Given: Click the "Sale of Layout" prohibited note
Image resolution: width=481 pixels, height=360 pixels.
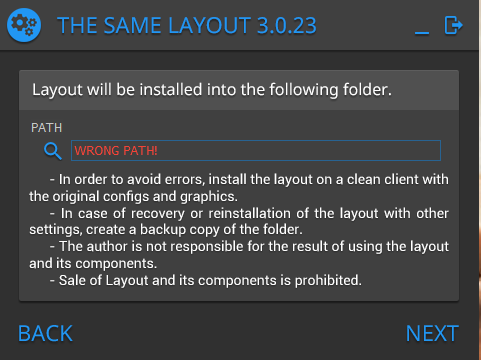Looking at the screenshot, I should (x=206, y=280).
